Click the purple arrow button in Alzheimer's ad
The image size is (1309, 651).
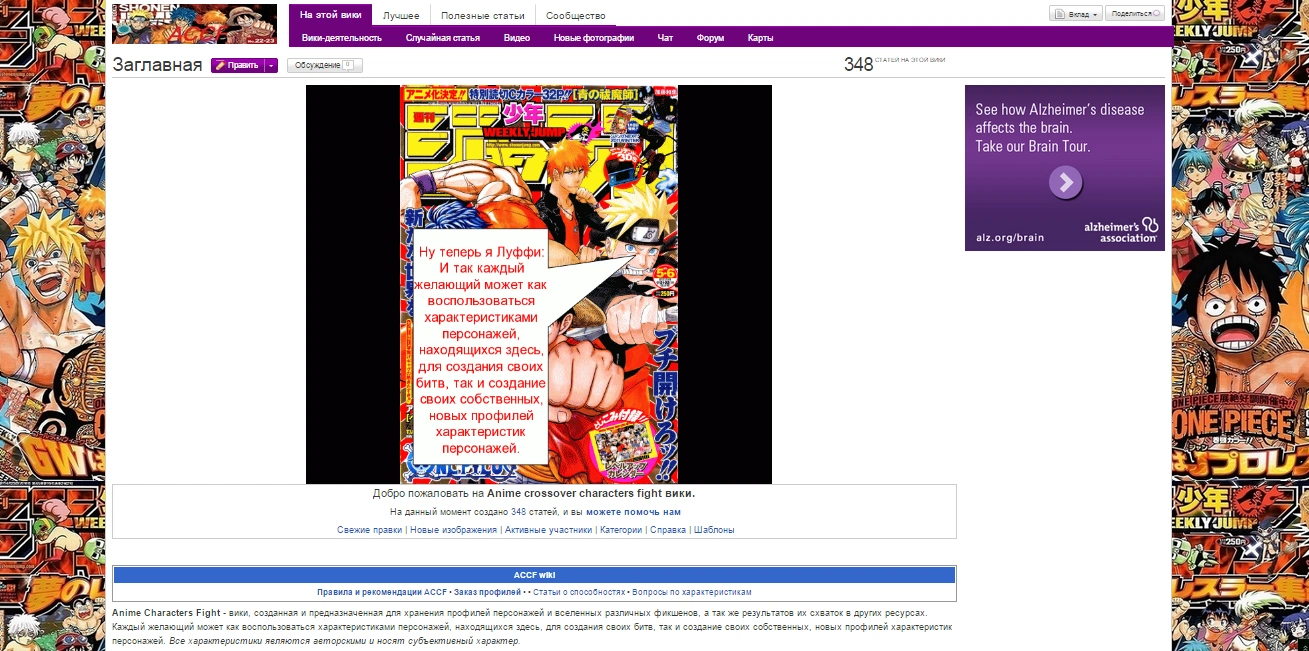coord(1066,183)
